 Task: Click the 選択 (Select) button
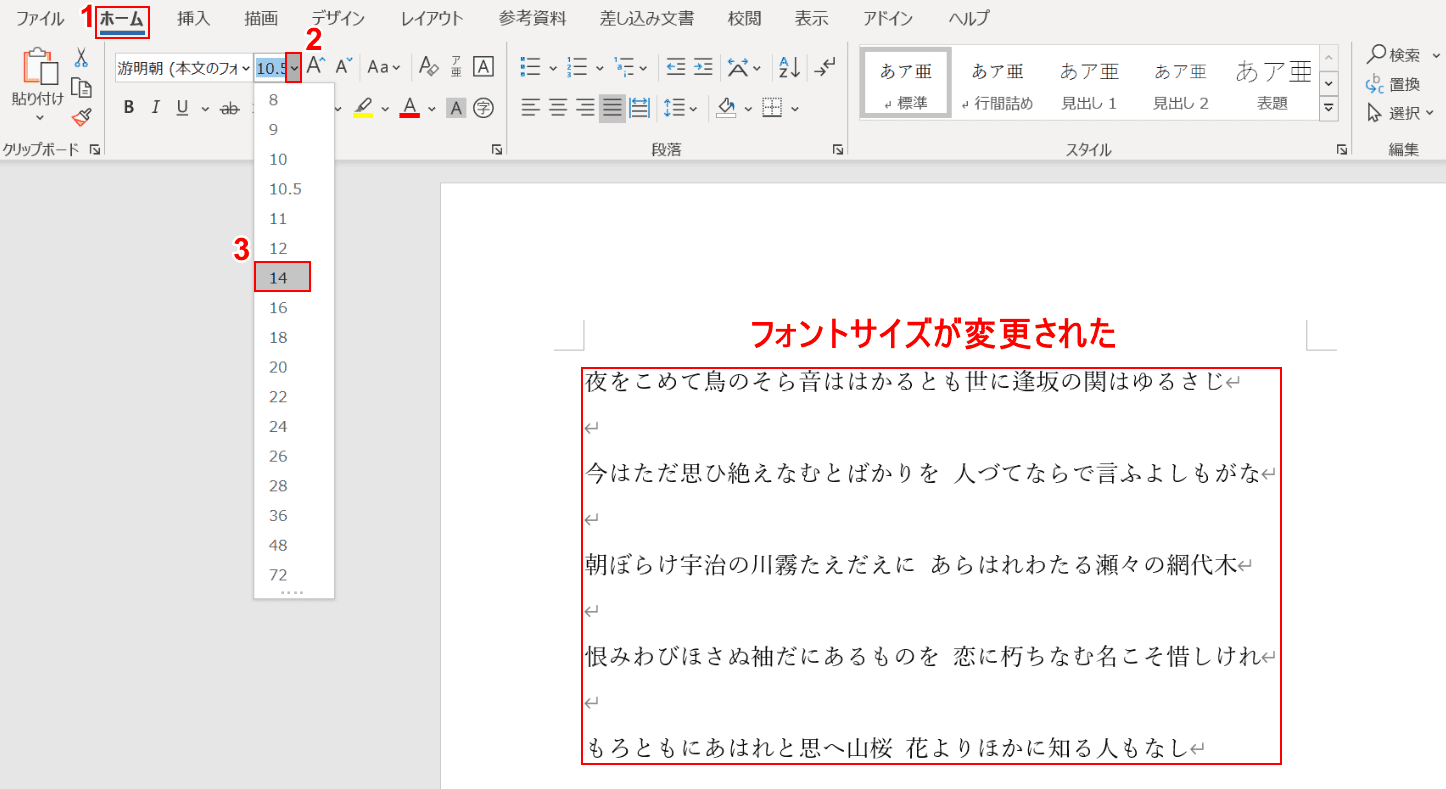click(x=1401, y=113)
